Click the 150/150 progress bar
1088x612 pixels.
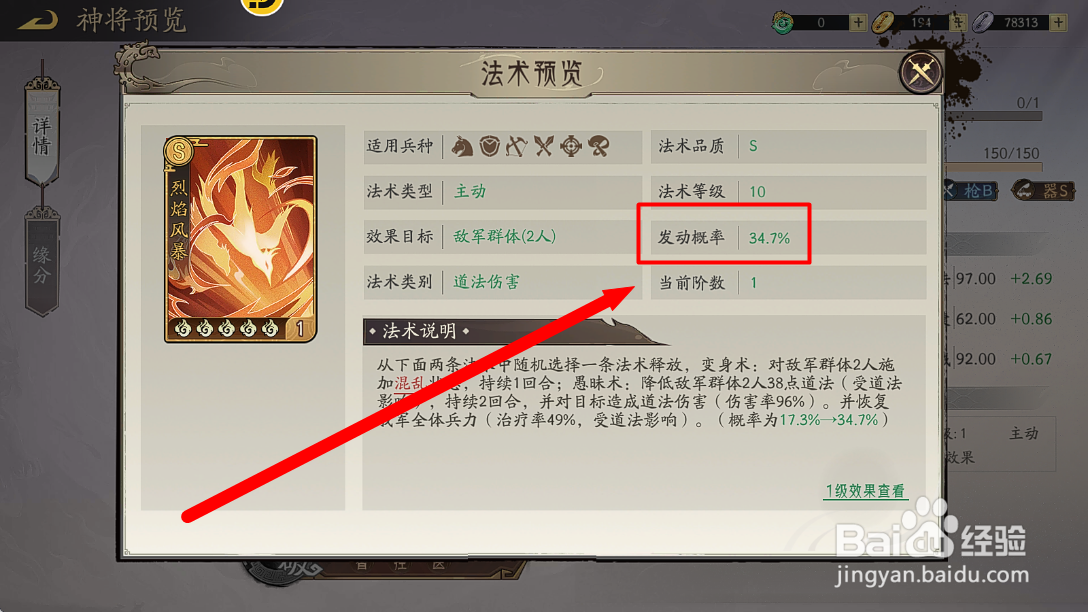pos(994,167)
